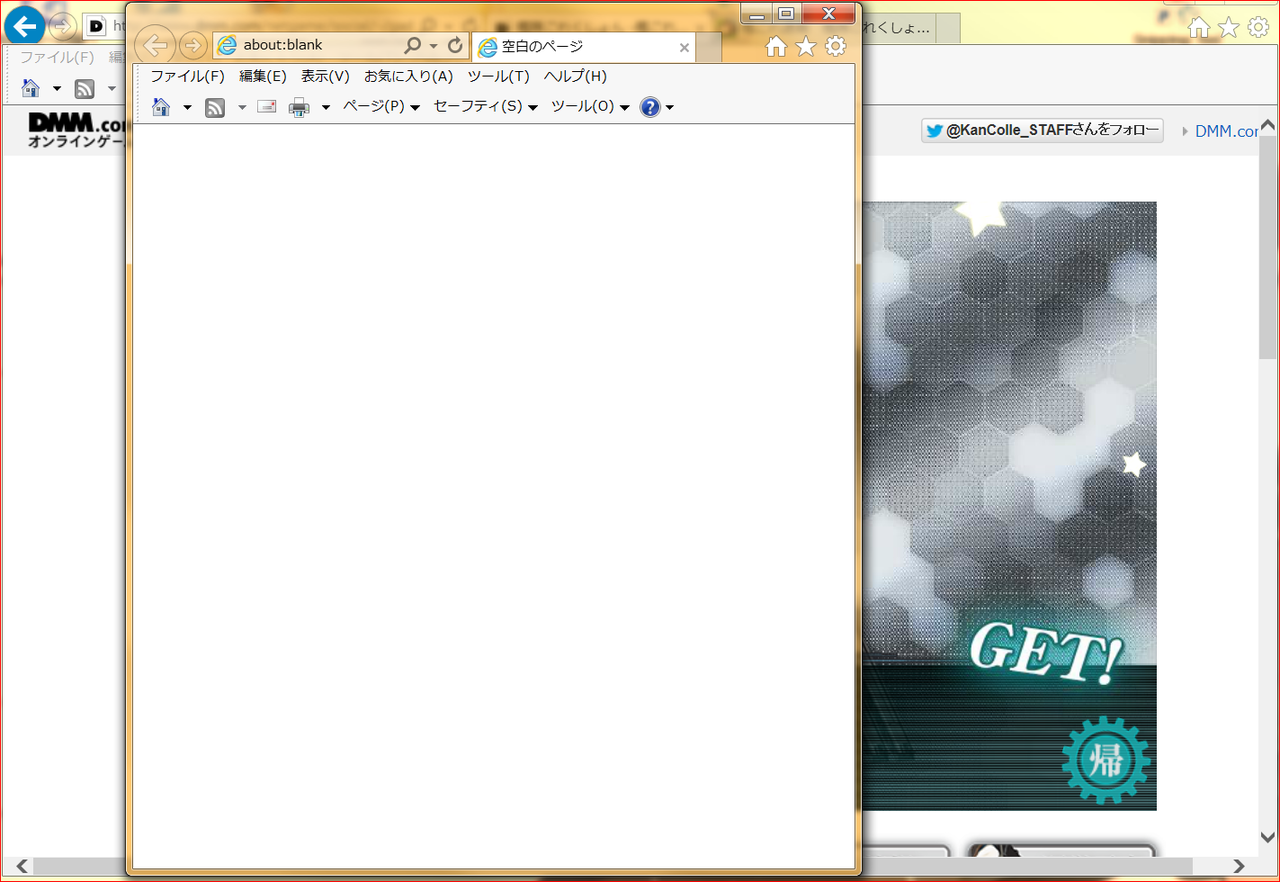Open Tools gear in front window

coord(835,46)
